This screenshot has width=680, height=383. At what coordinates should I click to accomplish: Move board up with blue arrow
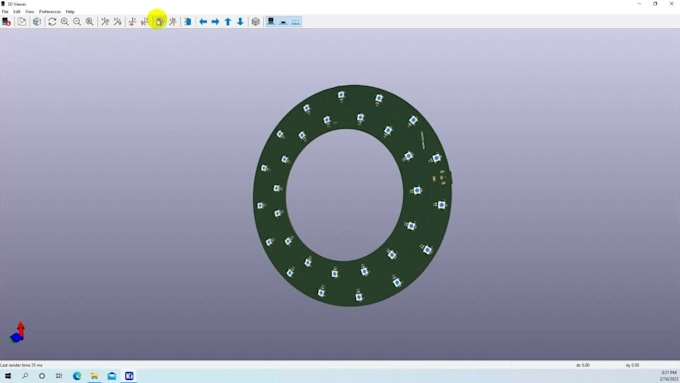(x=228, y=22)
